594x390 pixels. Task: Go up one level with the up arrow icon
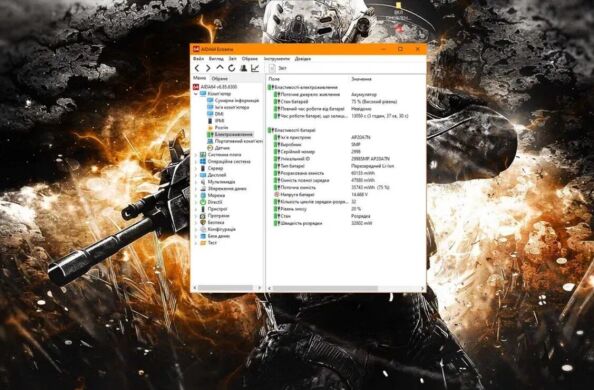point(220,67)
